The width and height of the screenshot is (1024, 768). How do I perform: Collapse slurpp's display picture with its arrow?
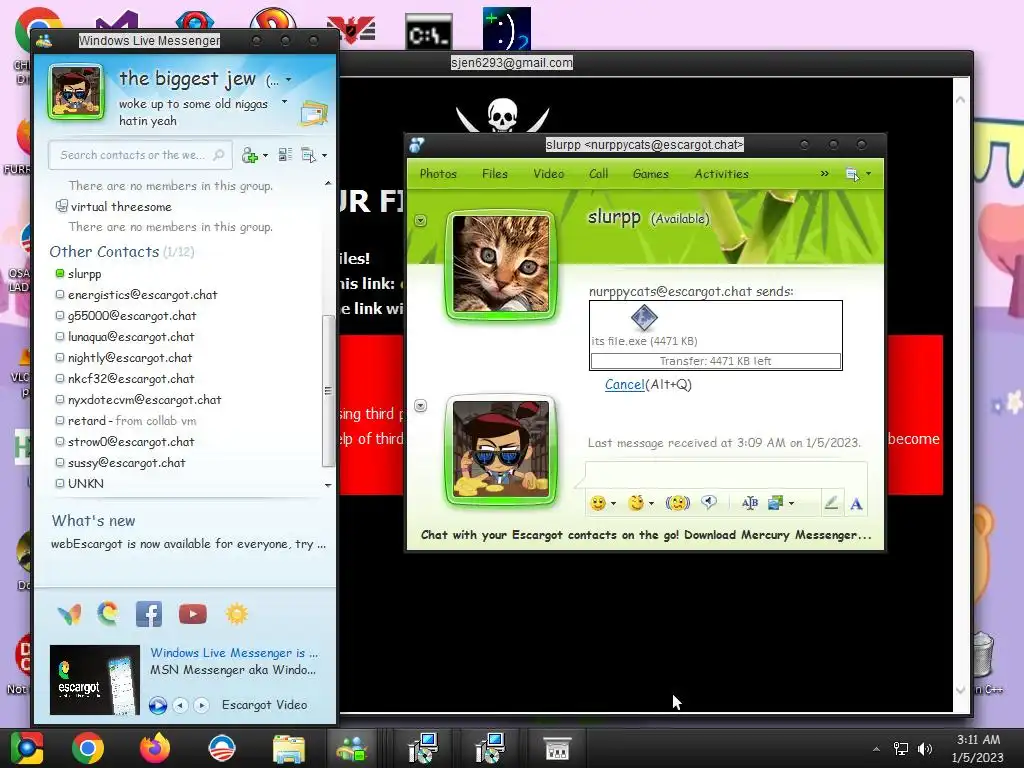[x=421, y=221]
